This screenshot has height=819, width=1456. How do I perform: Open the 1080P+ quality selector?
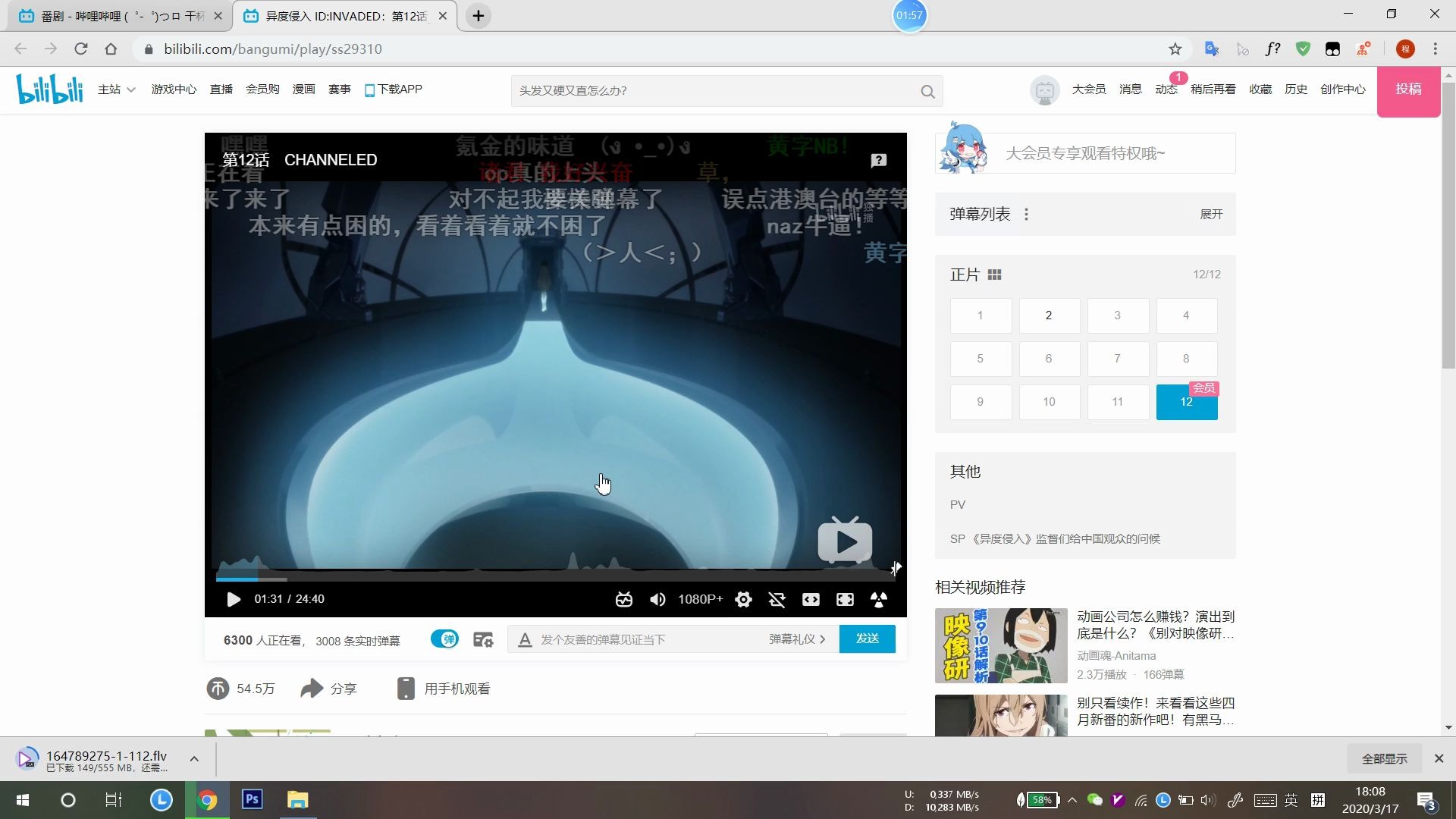[700, 599]
